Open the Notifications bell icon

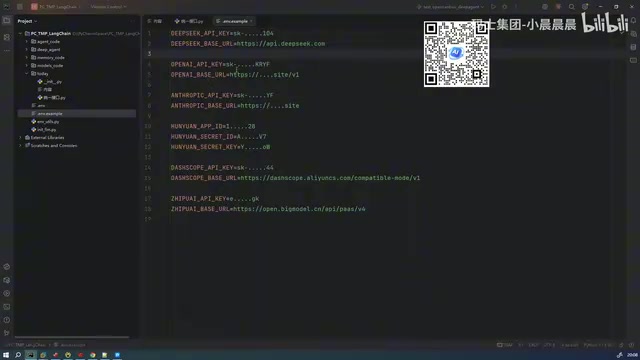coord(633,20)
